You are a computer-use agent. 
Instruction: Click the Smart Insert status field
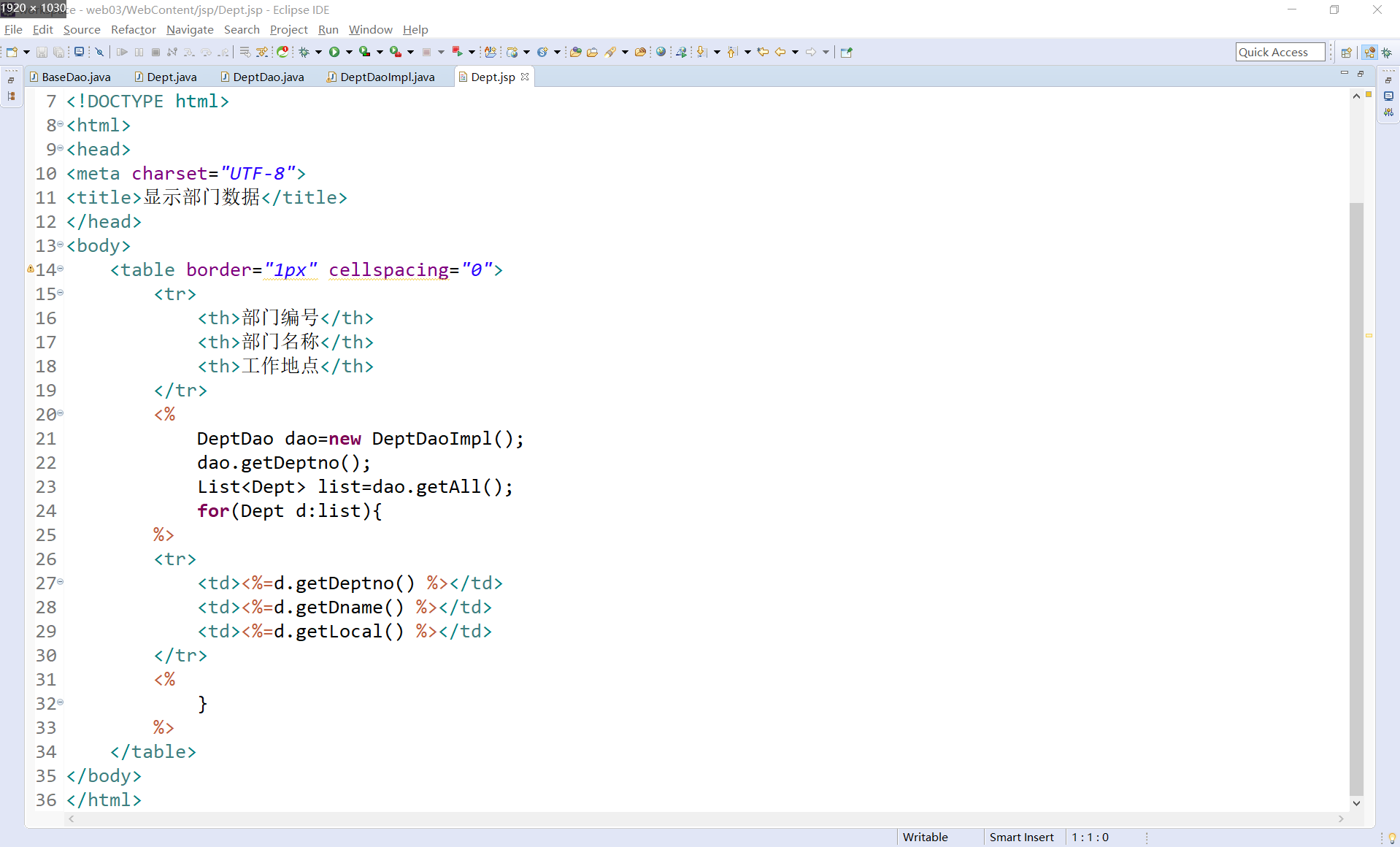click(x=1022, y=838)
